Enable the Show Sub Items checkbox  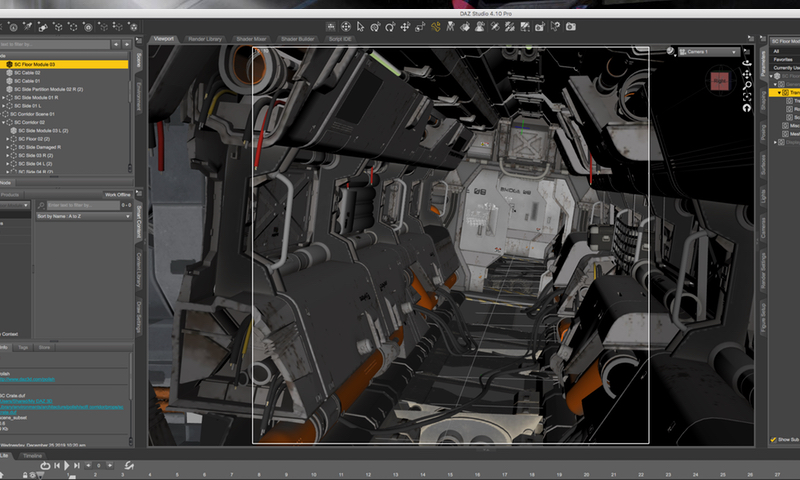(x=774, y=439)
